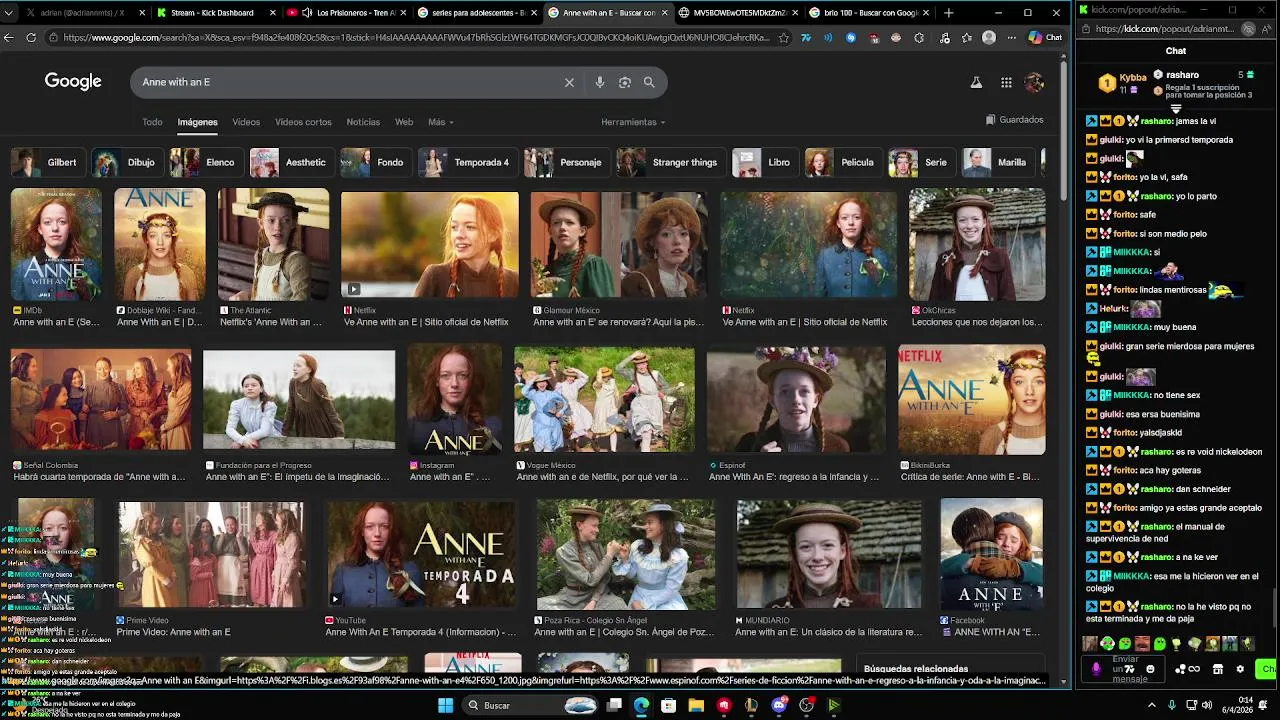This screenshot has width=1280, height=720.
Task: Send message with green Chat button
Action: coord(1267,669)
